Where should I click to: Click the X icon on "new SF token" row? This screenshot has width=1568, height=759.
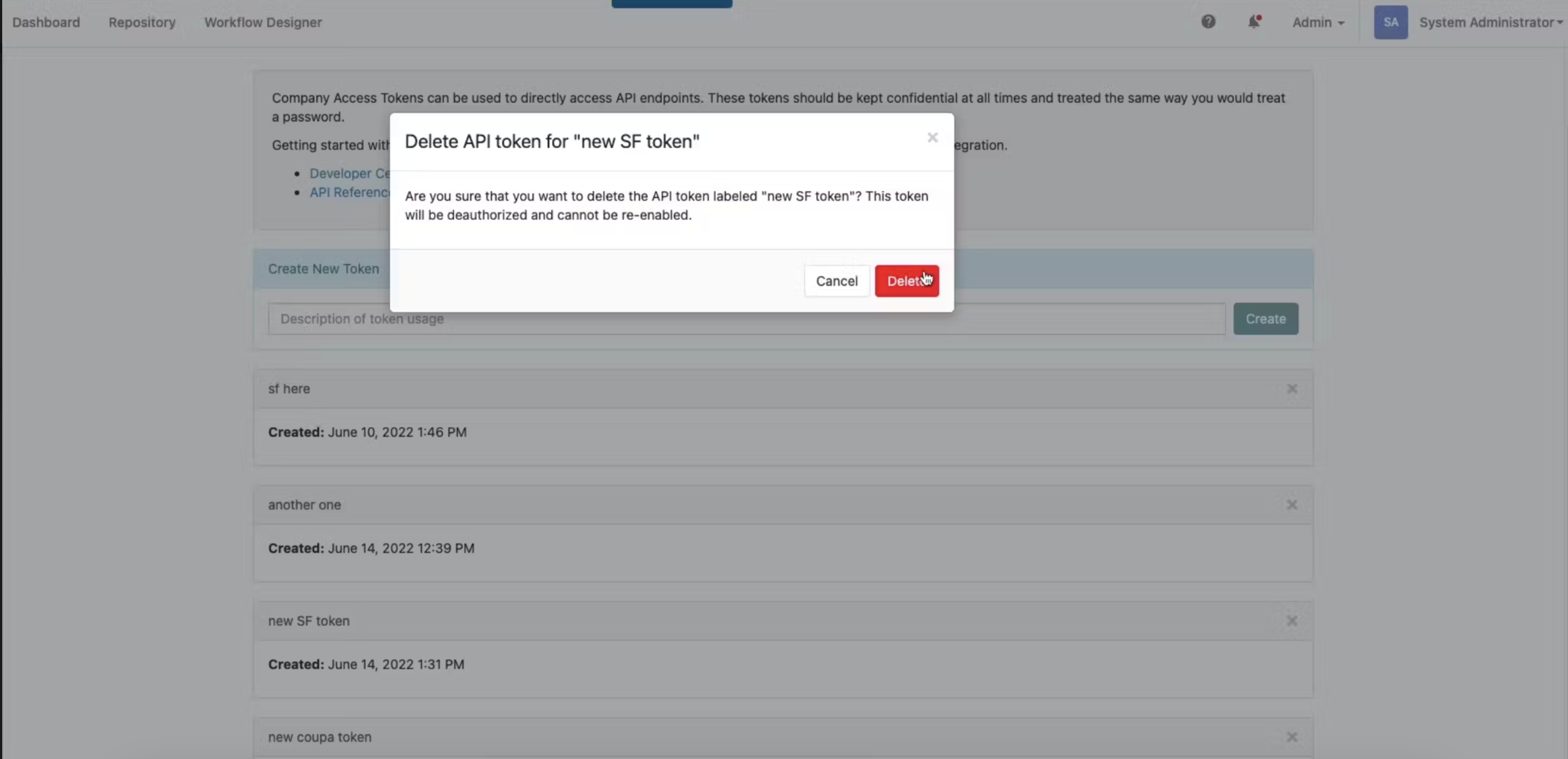click(x=1292, y=620)
